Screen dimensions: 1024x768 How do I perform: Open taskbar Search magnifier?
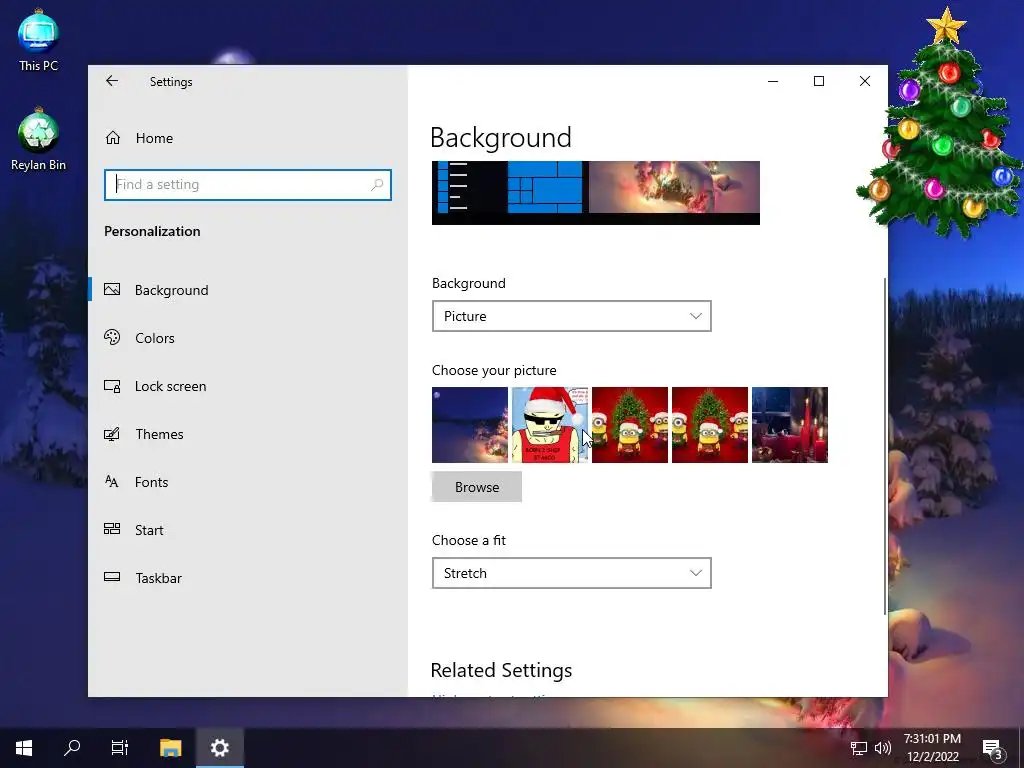[x=72, y=748]
